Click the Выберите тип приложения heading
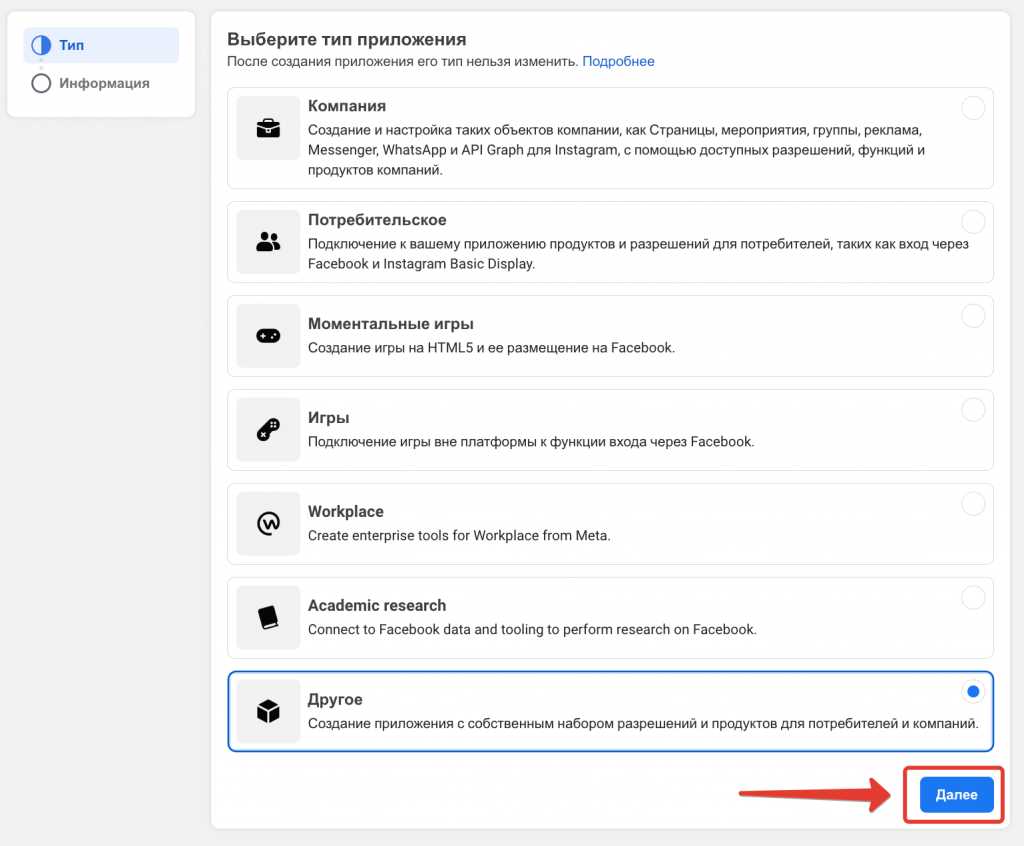 (346, 39)
